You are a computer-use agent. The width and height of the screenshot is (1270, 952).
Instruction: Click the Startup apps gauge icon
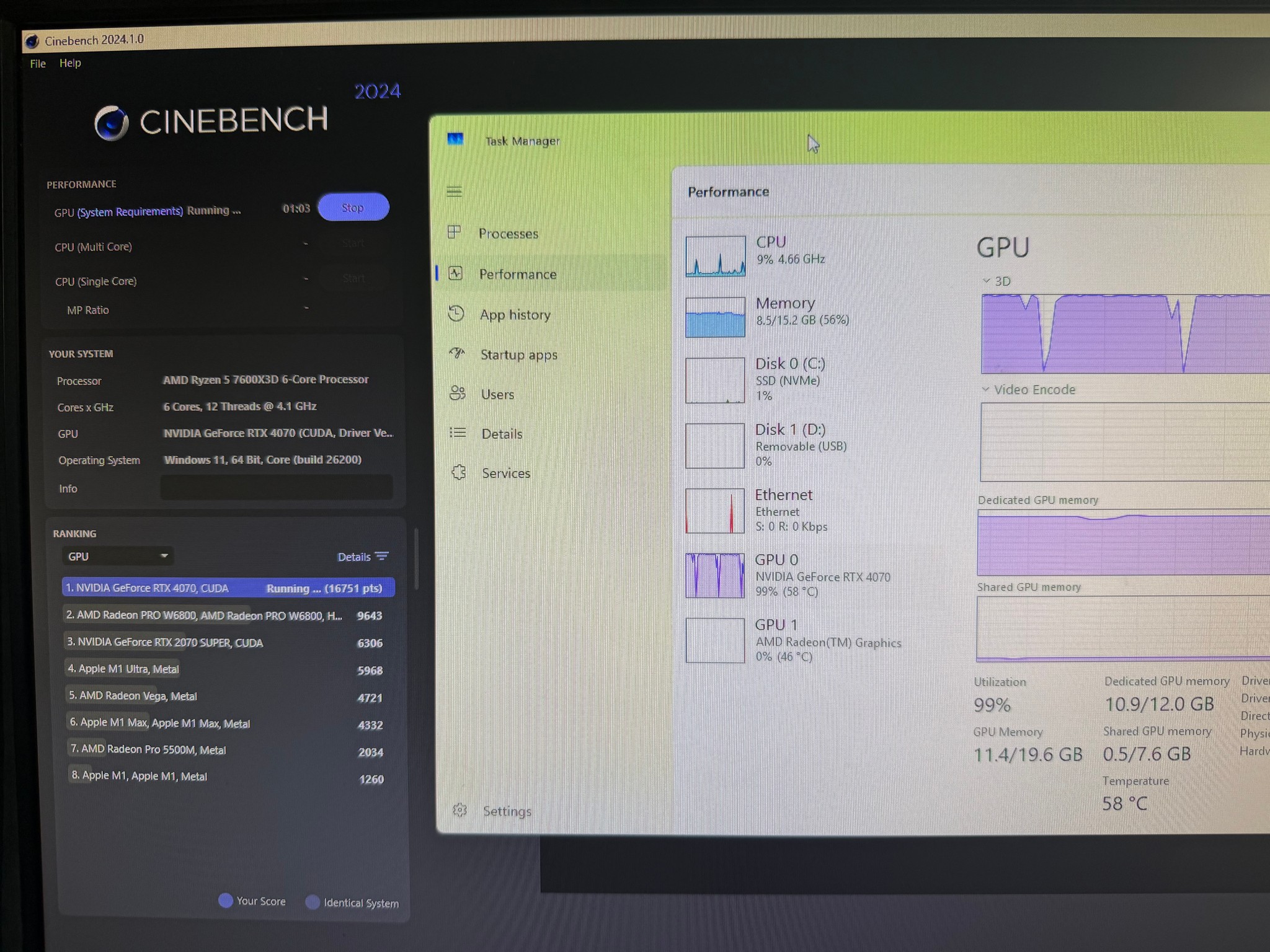[457, 353]
